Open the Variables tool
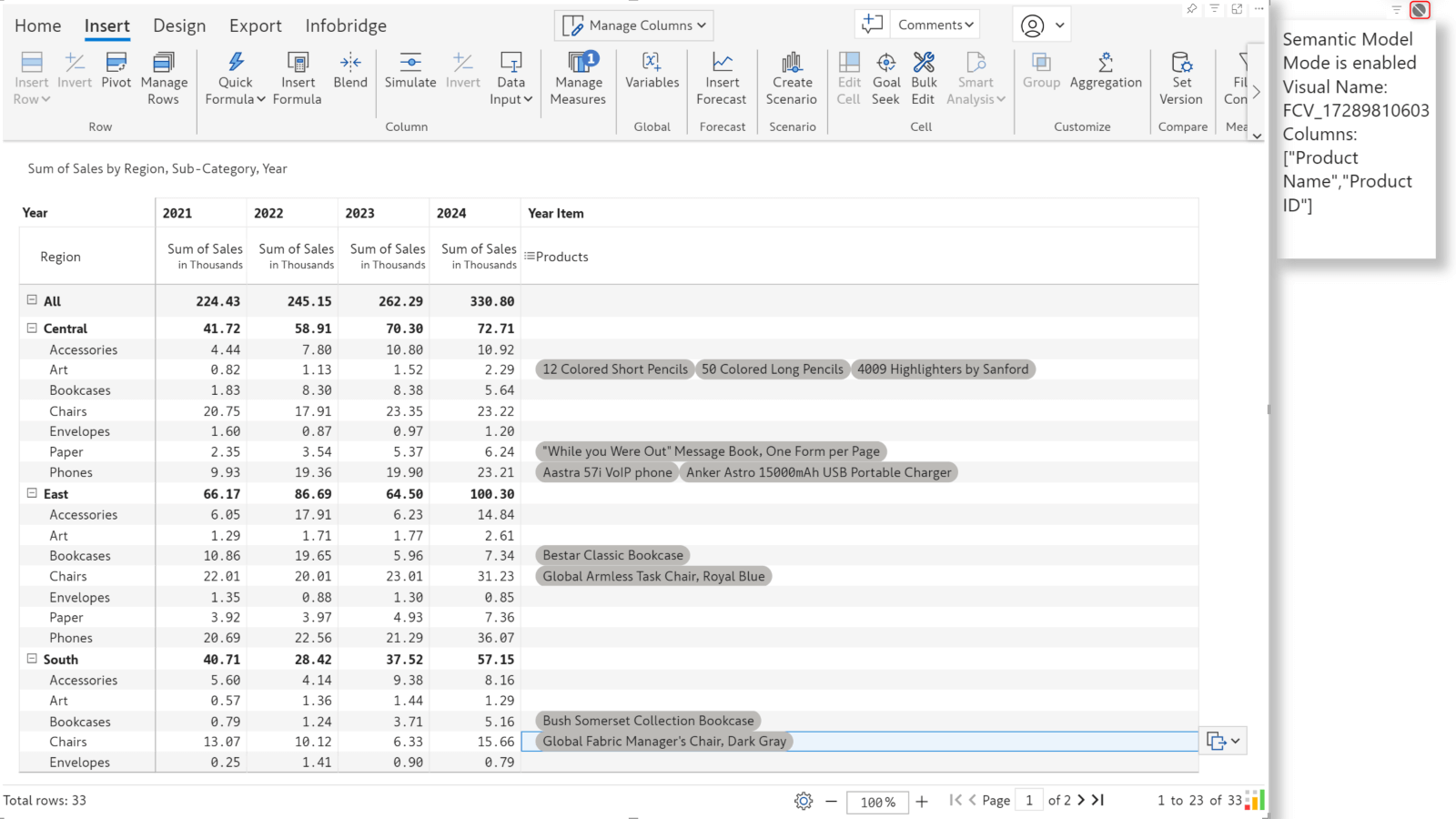 pyautogui.click(x=652, y=71)
